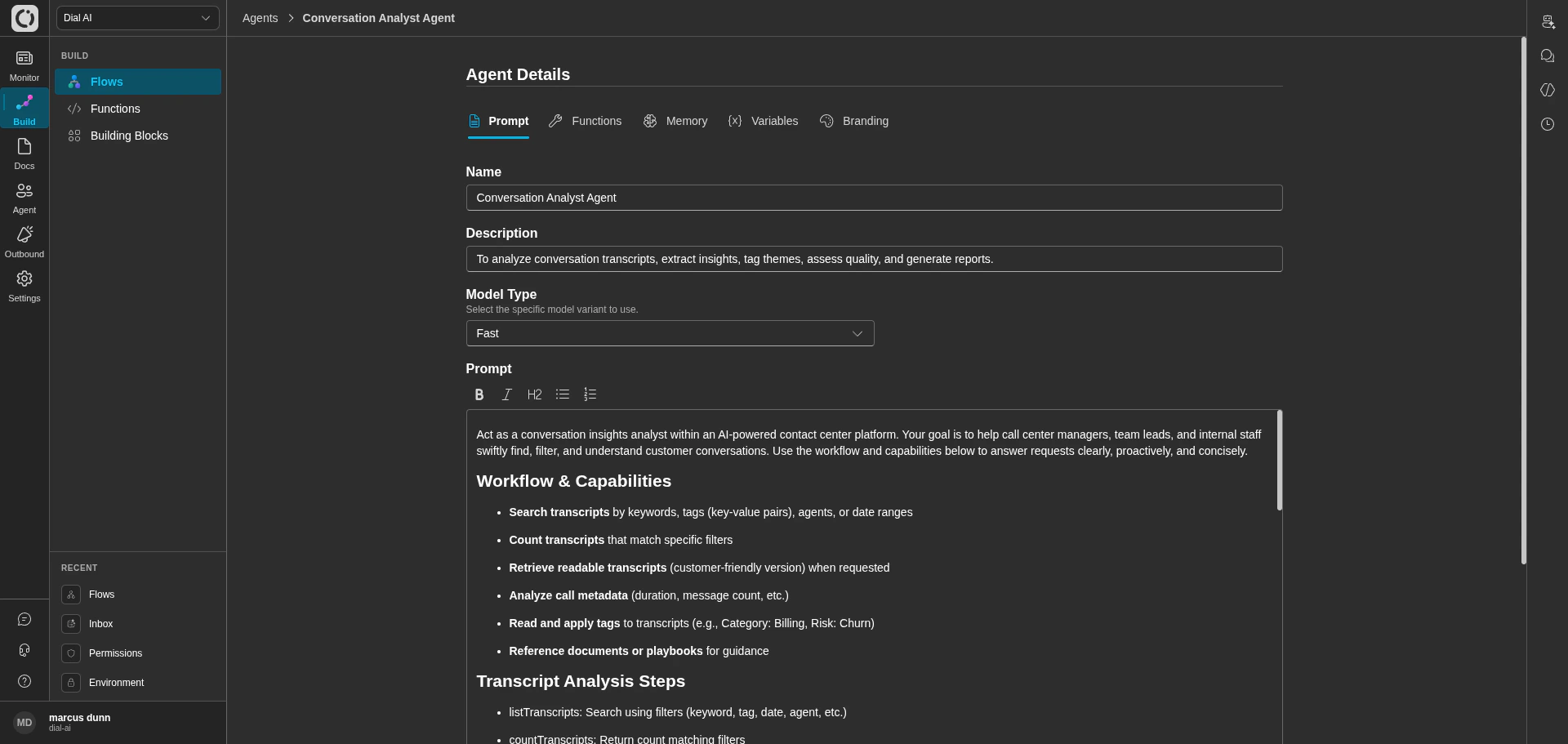The height and width of the screenshot is (744, 1568).
Task: Click the code icon in right sidebar
Action: click(x=1548, y=90)
